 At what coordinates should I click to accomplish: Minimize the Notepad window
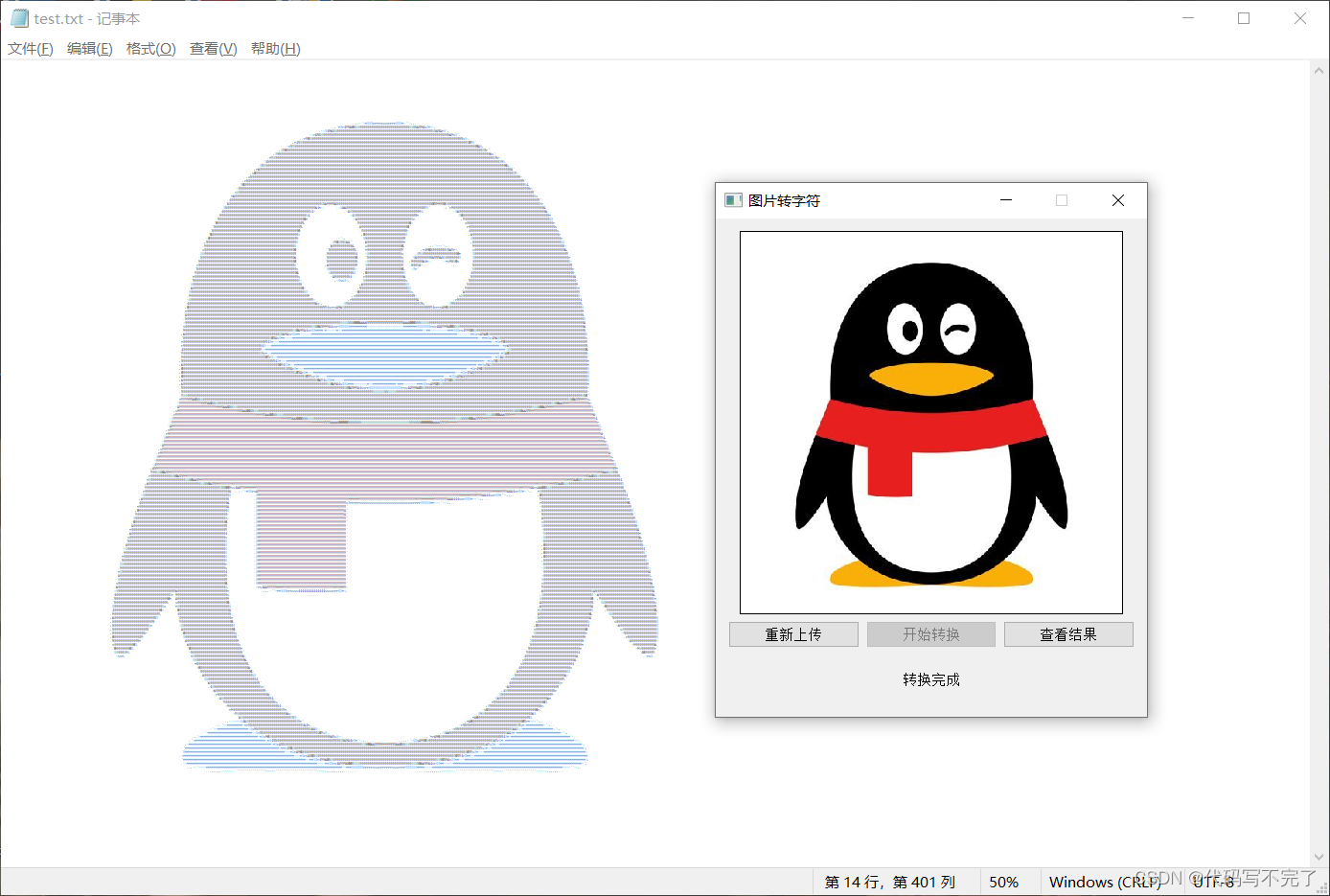pyautogui.click(x=1188, y=18)
